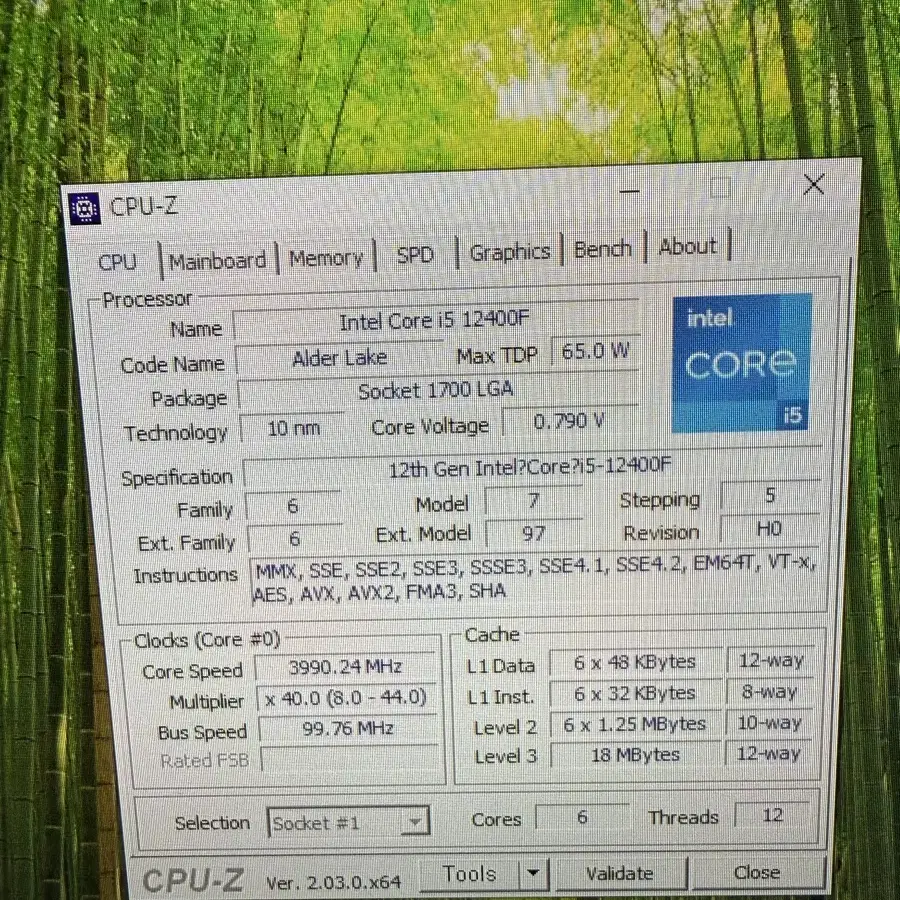Open the Graphics tab
The height and width of the screenshot is (900, 900).
click(x=510, y=251)
